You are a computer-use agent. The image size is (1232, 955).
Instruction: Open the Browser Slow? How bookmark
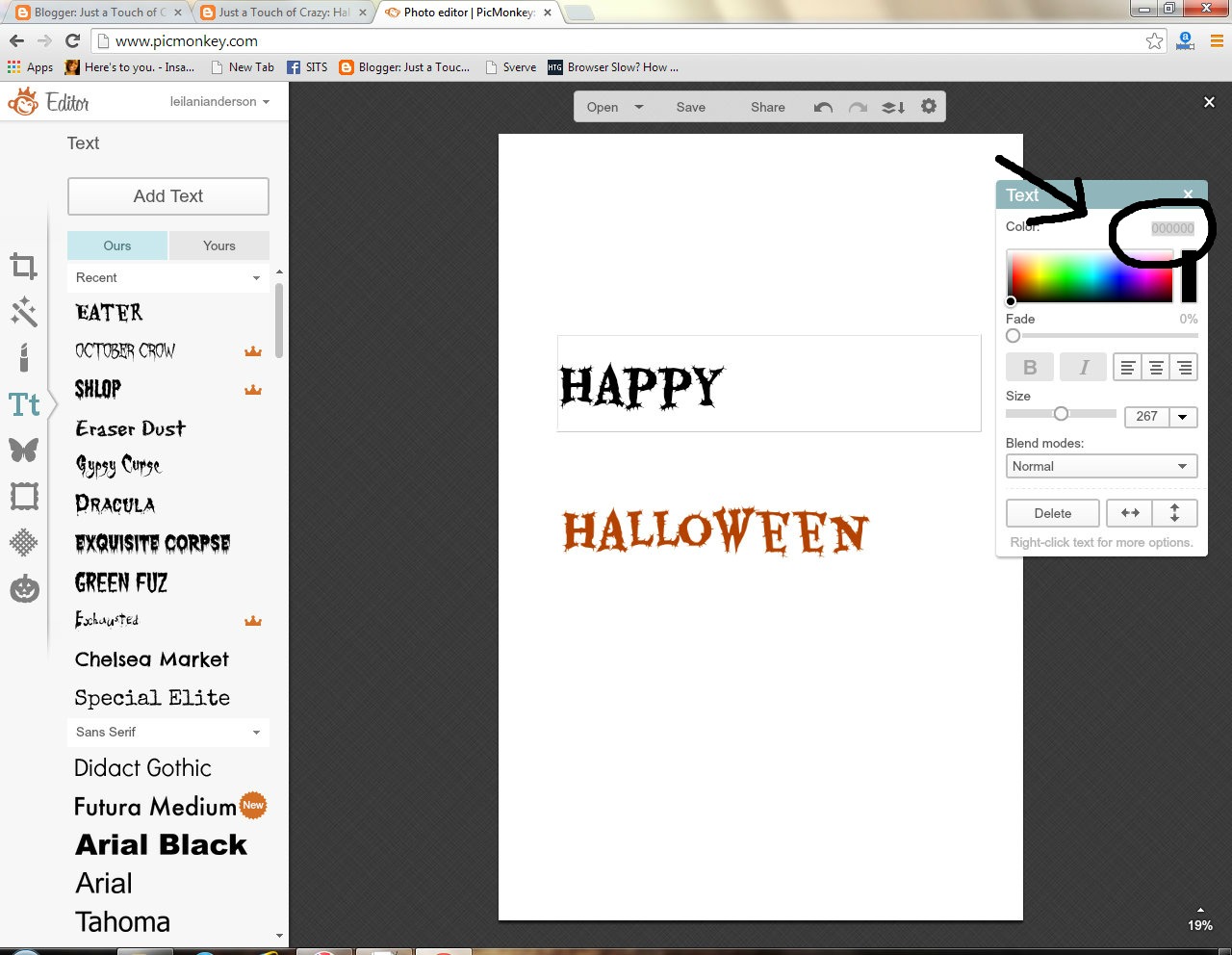click(613, 67)
